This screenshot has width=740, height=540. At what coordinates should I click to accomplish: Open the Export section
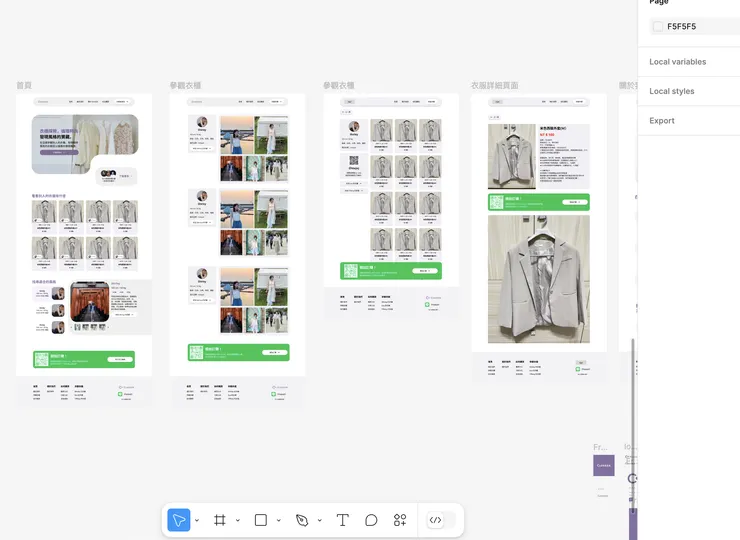coord(662,120)
